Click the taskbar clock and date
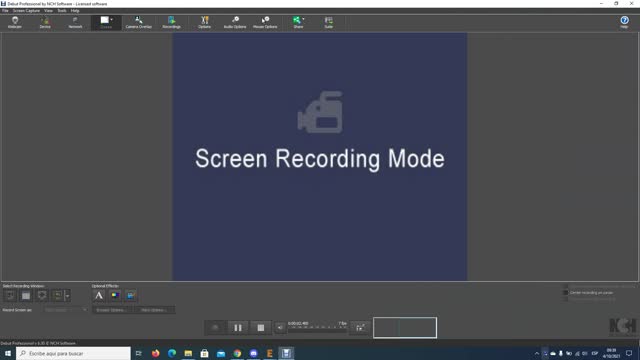Image resolution: width=640 pixels, height=360 pixels. coord(611,353)
